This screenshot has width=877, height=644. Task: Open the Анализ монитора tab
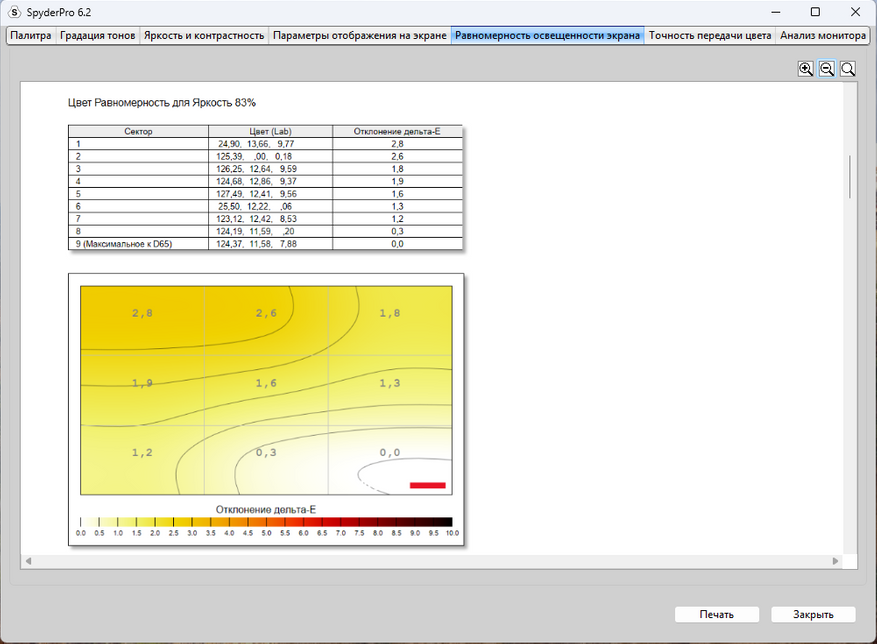[823, 35]
